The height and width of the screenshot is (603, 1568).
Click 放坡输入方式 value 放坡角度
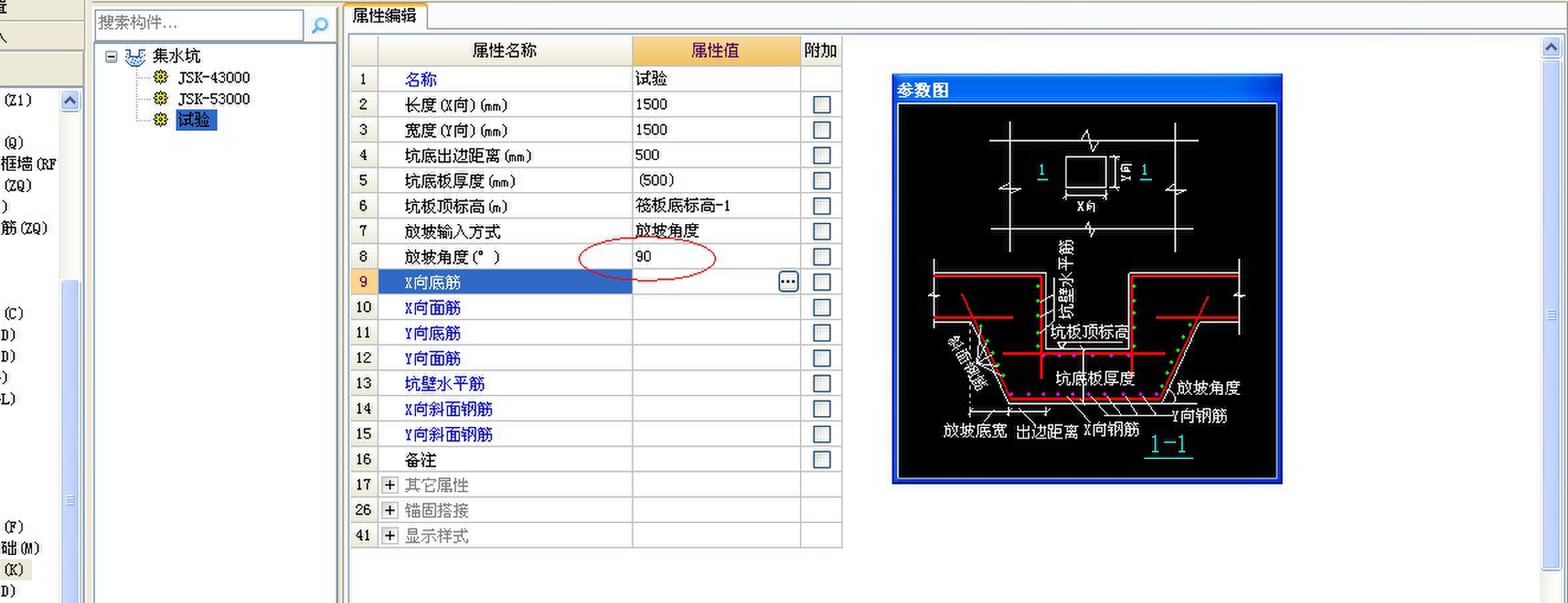coord(716,231)
